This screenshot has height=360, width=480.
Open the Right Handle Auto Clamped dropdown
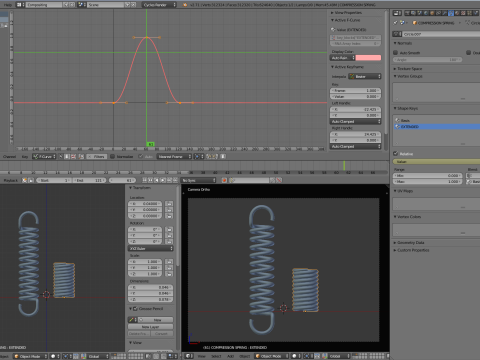tap(355, 146)
